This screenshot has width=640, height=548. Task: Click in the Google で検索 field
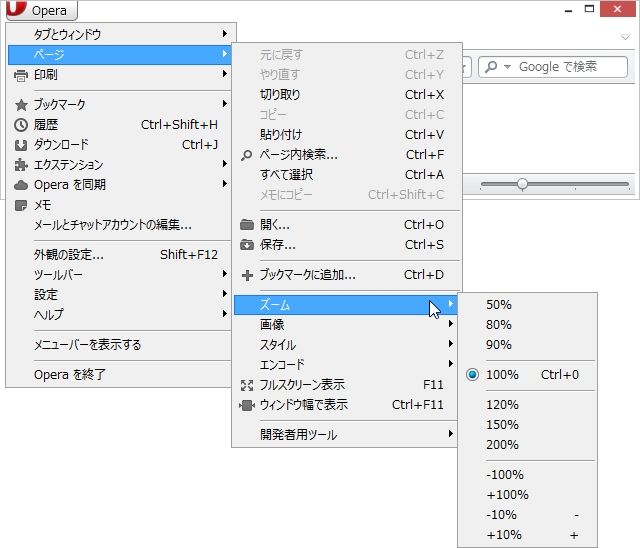[x=553, y=67]
